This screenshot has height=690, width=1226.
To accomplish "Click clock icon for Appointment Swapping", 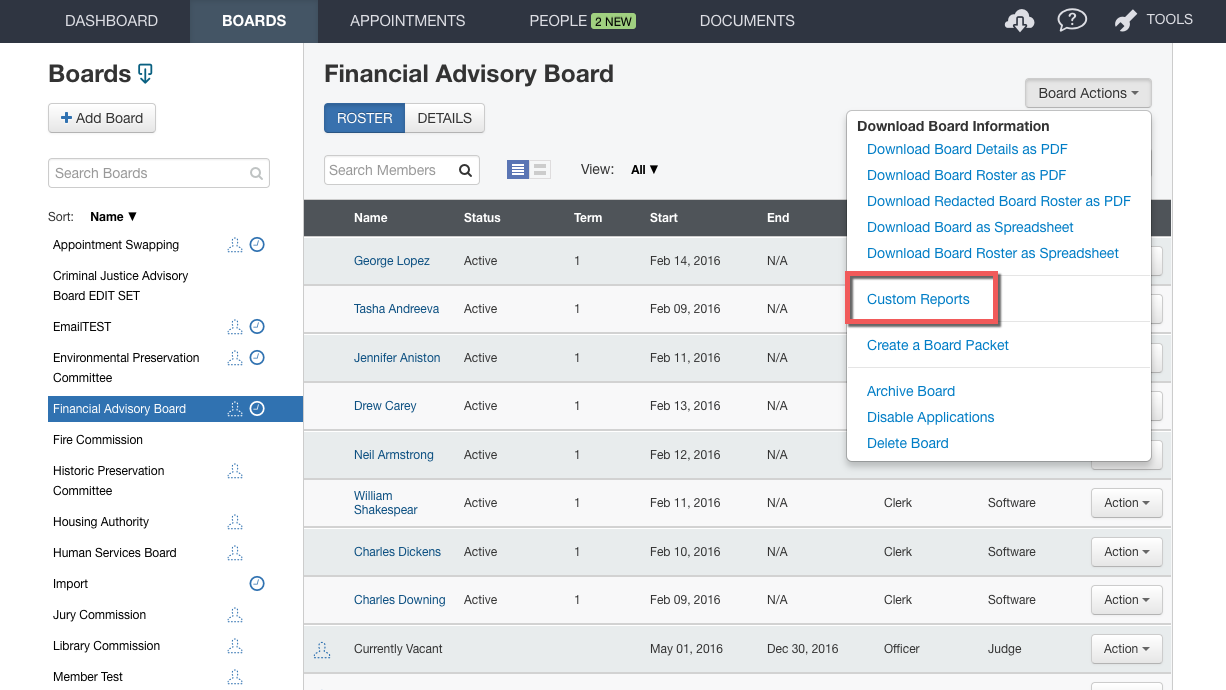I will [x=257, y=245].
